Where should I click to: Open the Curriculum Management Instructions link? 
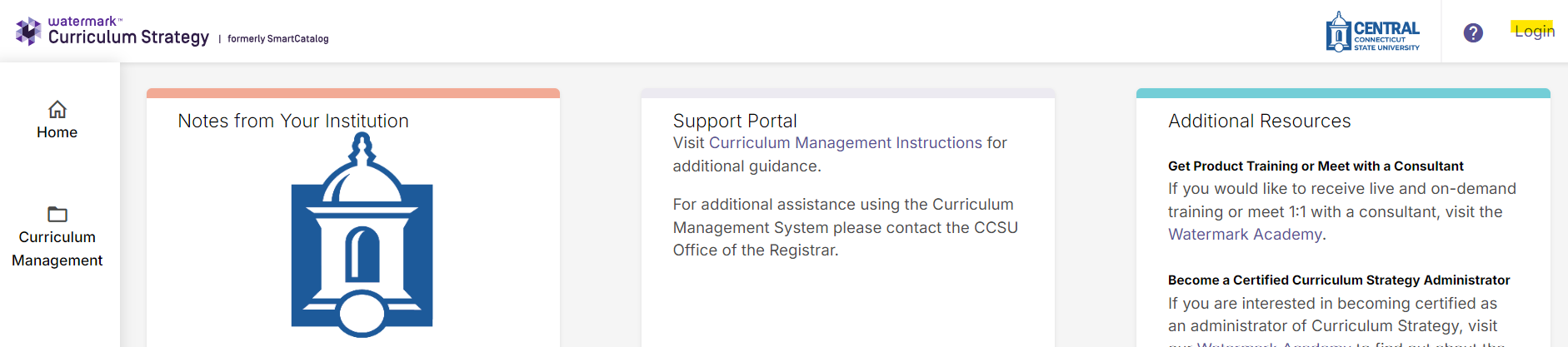tap(846, 143)
